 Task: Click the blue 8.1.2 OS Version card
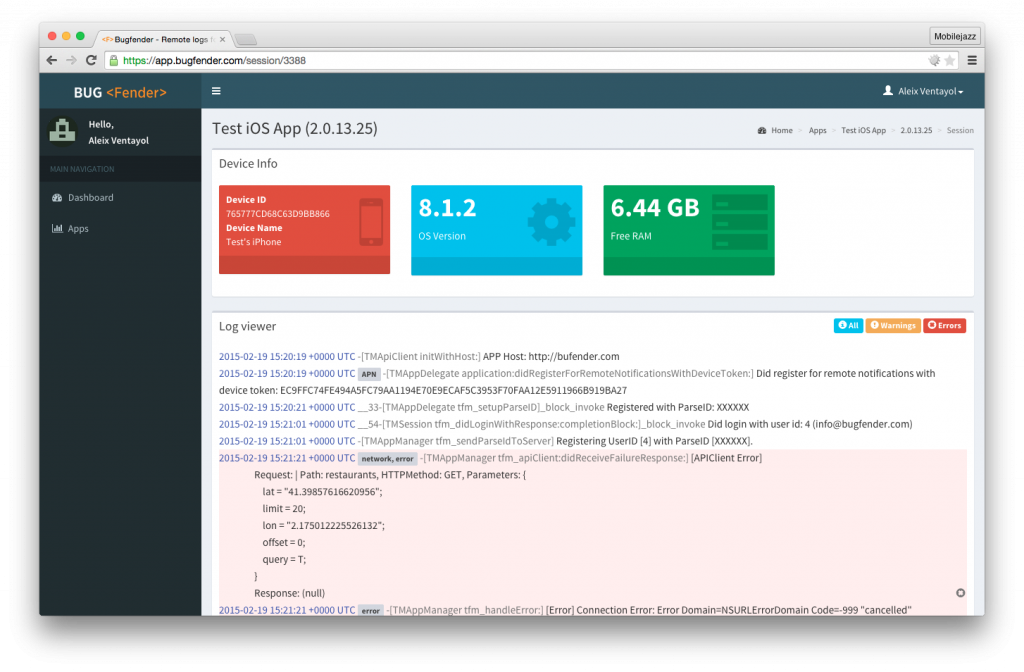[x=496, y=230]
